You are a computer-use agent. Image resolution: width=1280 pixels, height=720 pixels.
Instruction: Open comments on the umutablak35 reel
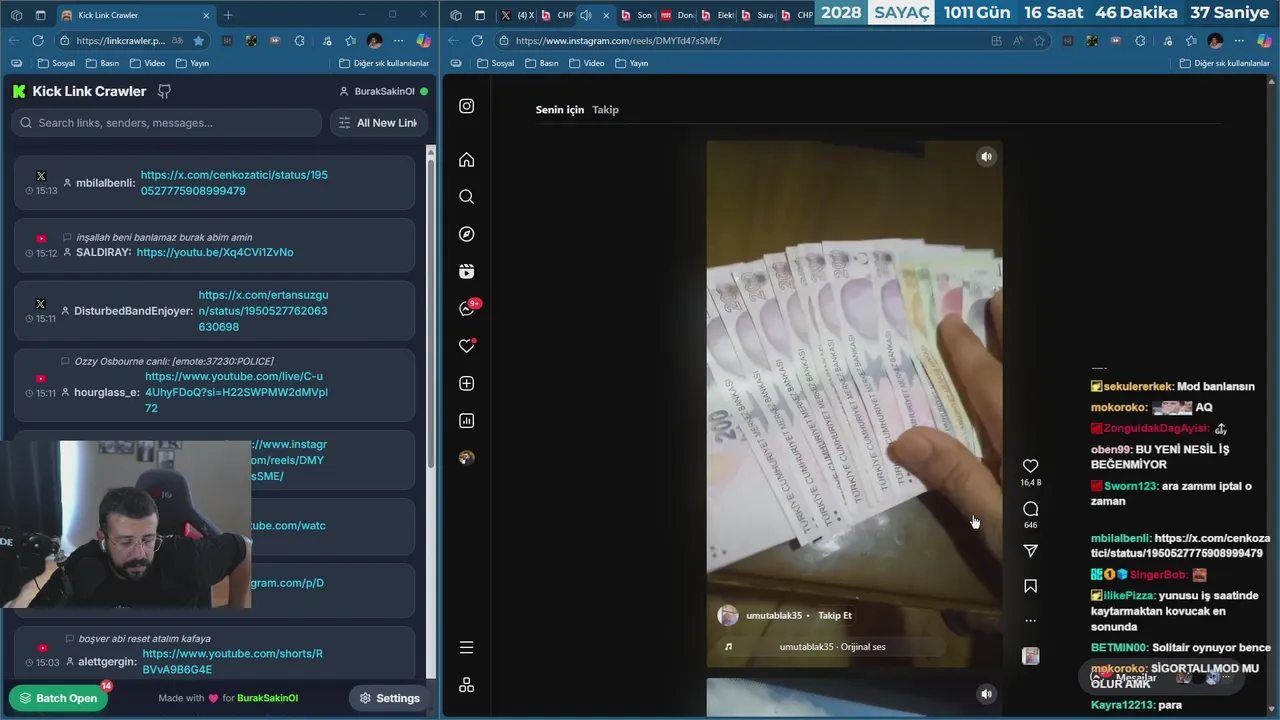1030,509
